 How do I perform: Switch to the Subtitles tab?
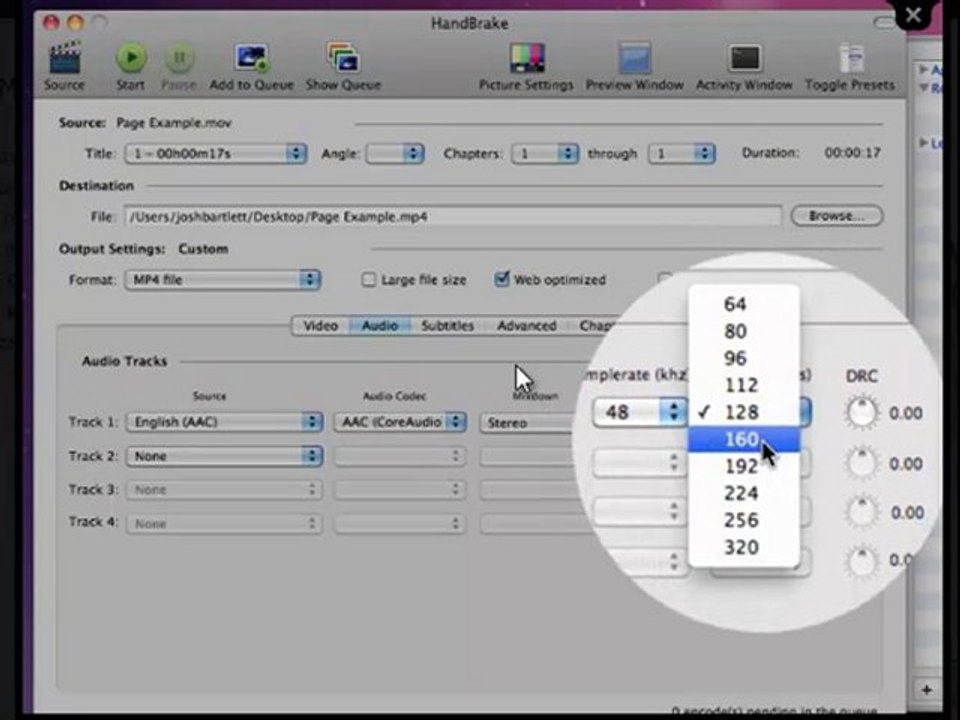pyautogui.click(x=448, y=326)
